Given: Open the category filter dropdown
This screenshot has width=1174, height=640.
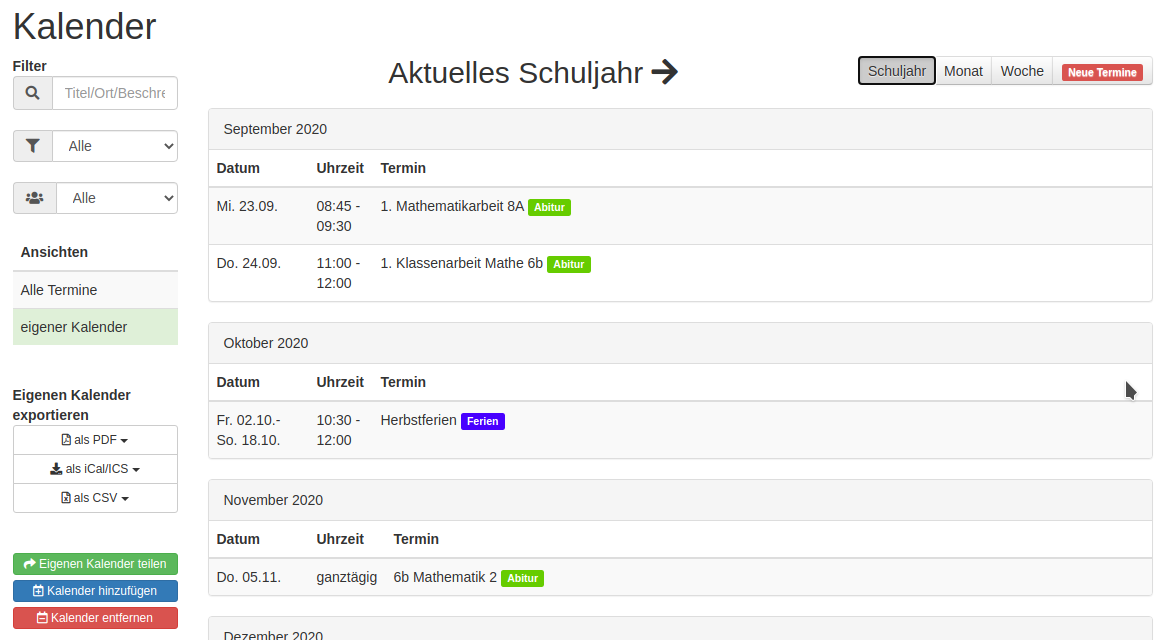Looking at the screenshot, I should [115, 146].
